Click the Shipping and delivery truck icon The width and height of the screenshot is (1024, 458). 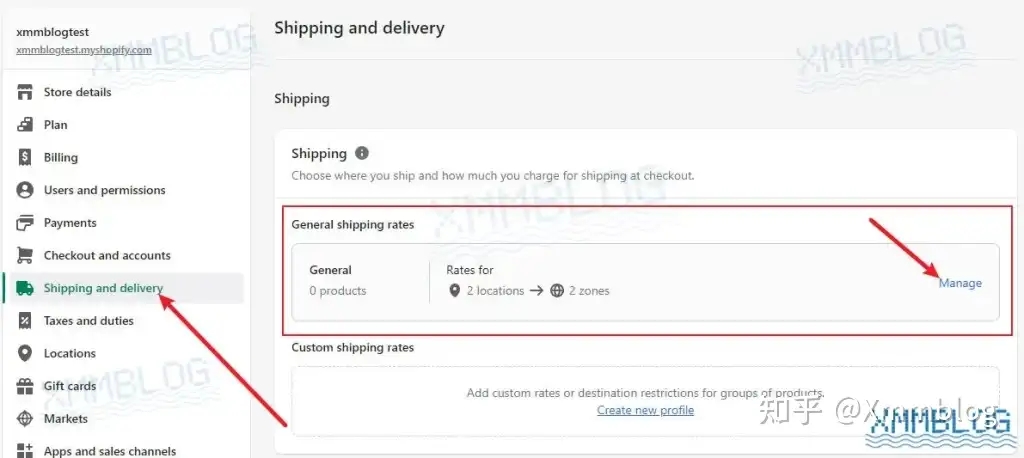(25, 288)
